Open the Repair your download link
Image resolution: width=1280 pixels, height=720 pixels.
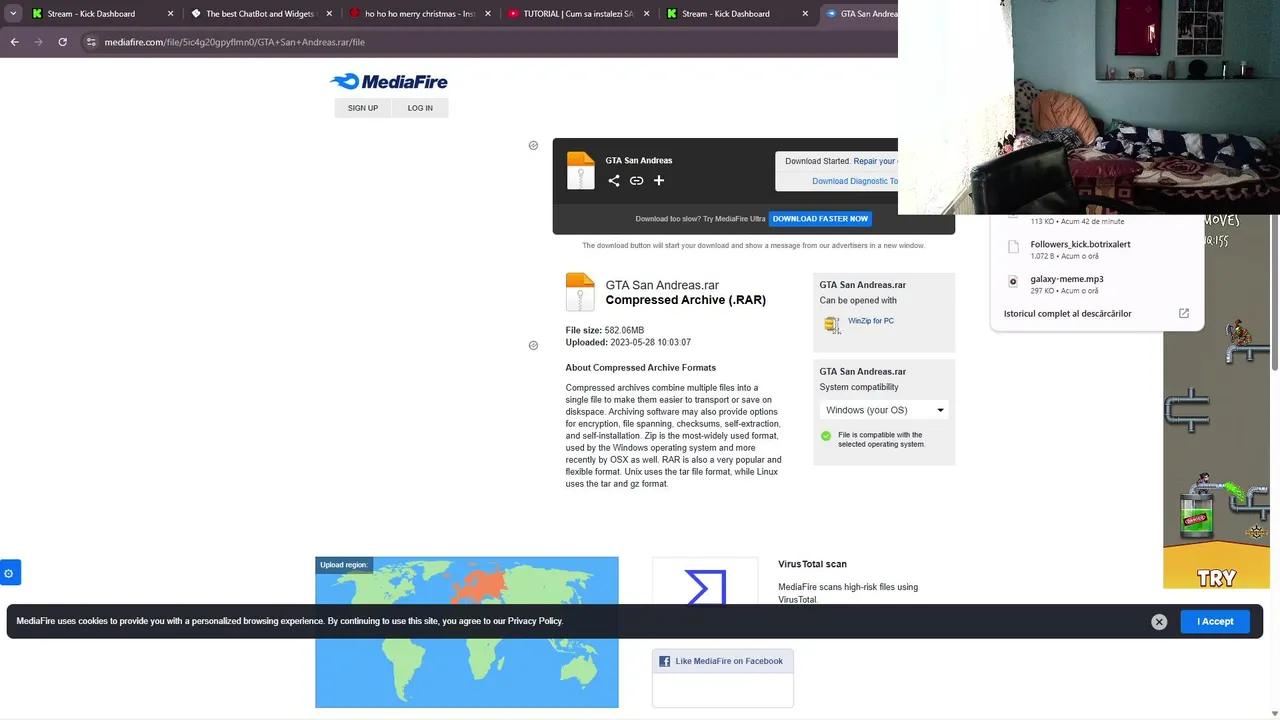coord(875,161)
